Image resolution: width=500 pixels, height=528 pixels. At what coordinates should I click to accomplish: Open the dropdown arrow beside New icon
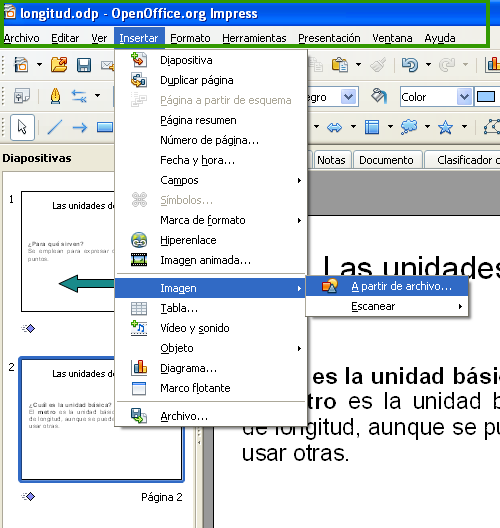pyautogui.click(x=39, y=64)
